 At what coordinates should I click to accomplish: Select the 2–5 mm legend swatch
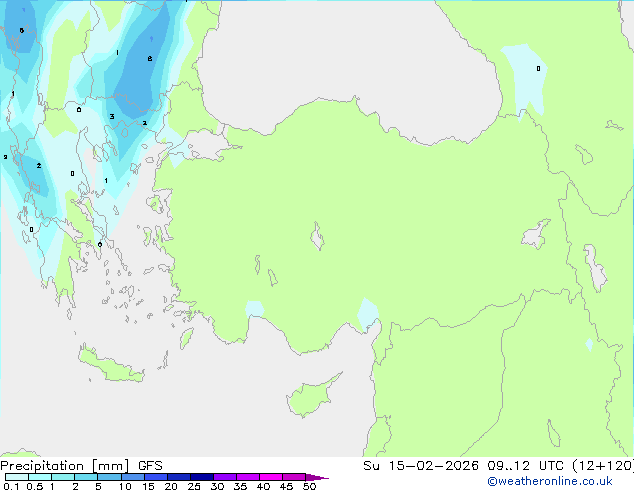click(x=86, y=477)
